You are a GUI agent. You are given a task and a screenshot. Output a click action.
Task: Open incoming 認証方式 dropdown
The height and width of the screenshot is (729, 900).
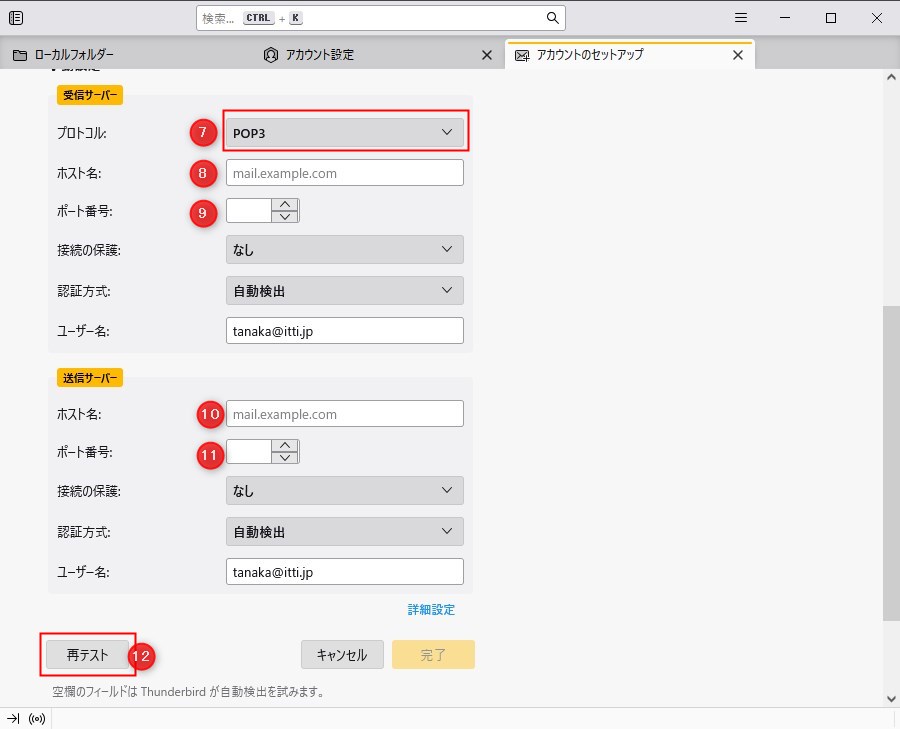coord(345,290)
